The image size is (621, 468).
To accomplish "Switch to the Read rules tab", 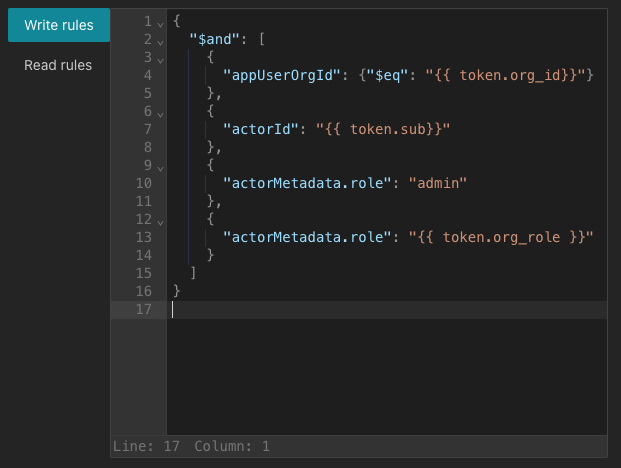I will [x=58, y=65].
